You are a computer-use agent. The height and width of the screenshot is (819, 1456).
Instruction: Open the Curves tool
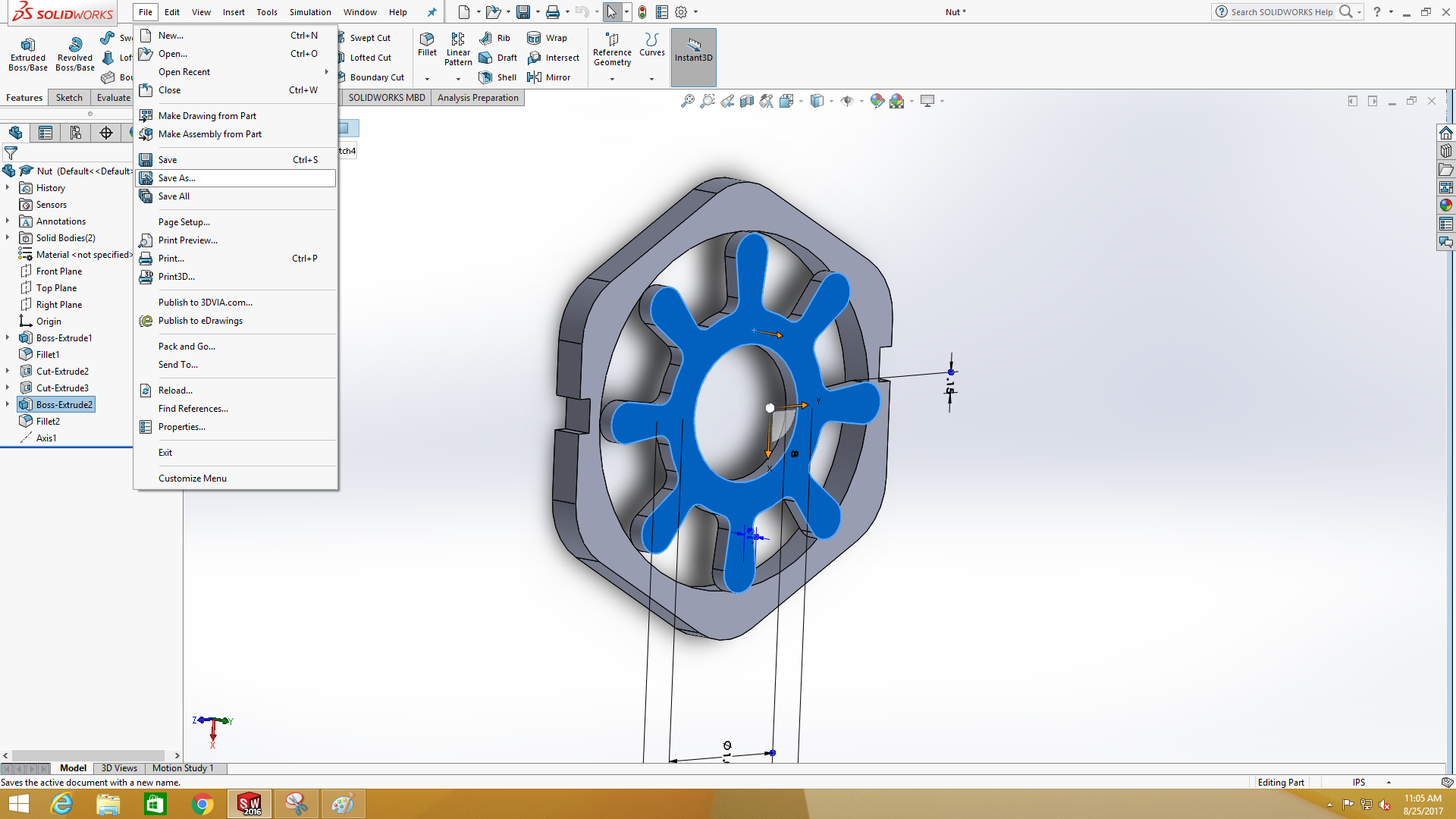point(651,45)
